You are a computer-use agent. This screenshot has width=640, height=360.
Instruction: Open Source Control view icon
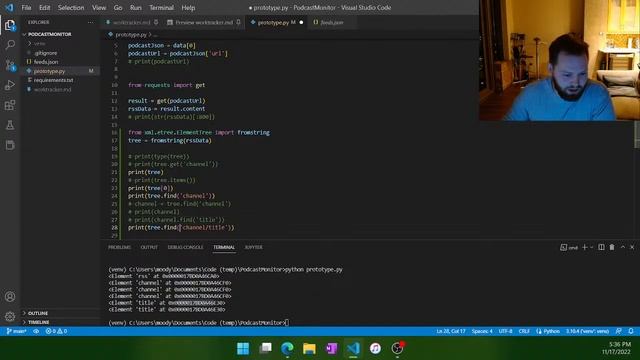click(10, 65)
